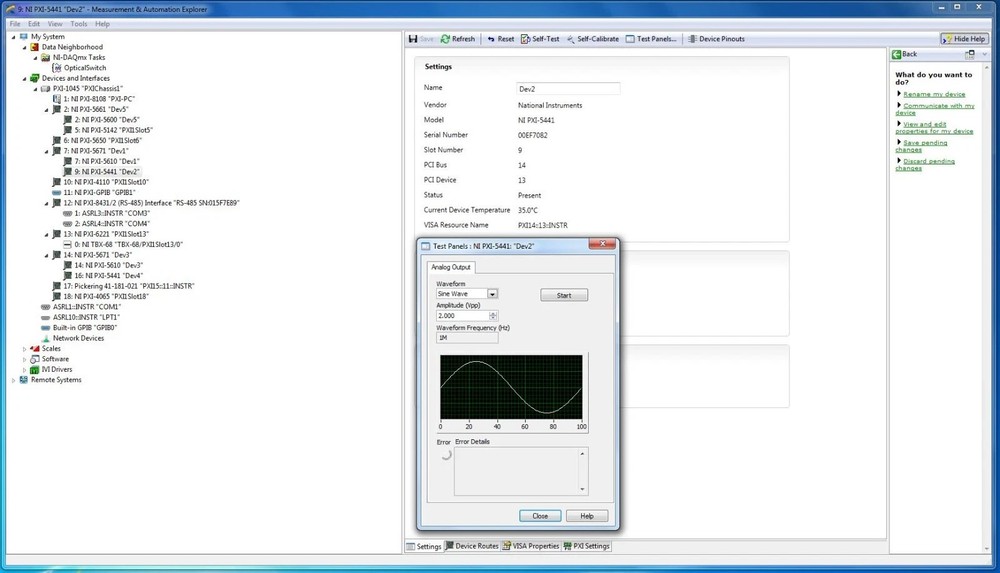Select NI PXI-5661 Dev5 device icon
This screenshot has width=1000, height=573.
tap(56, 109)
